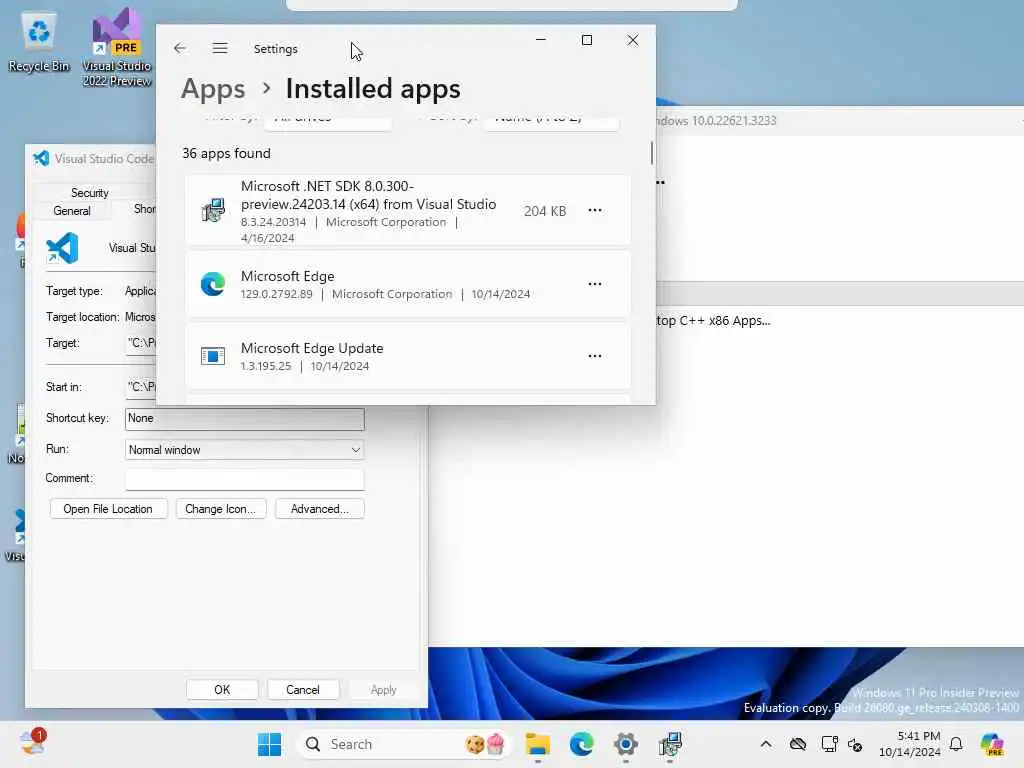
Task: Switch to the Security tab
Action: point(89,193)
